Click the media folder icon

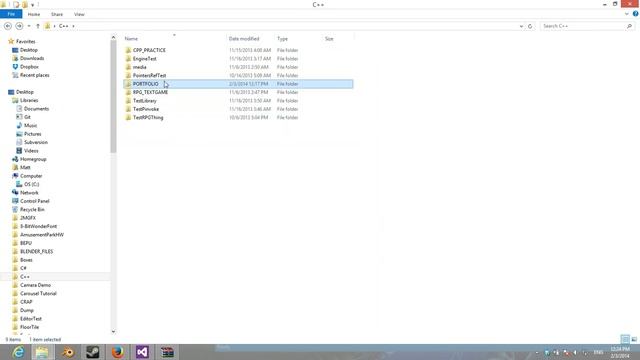[128, 67]
